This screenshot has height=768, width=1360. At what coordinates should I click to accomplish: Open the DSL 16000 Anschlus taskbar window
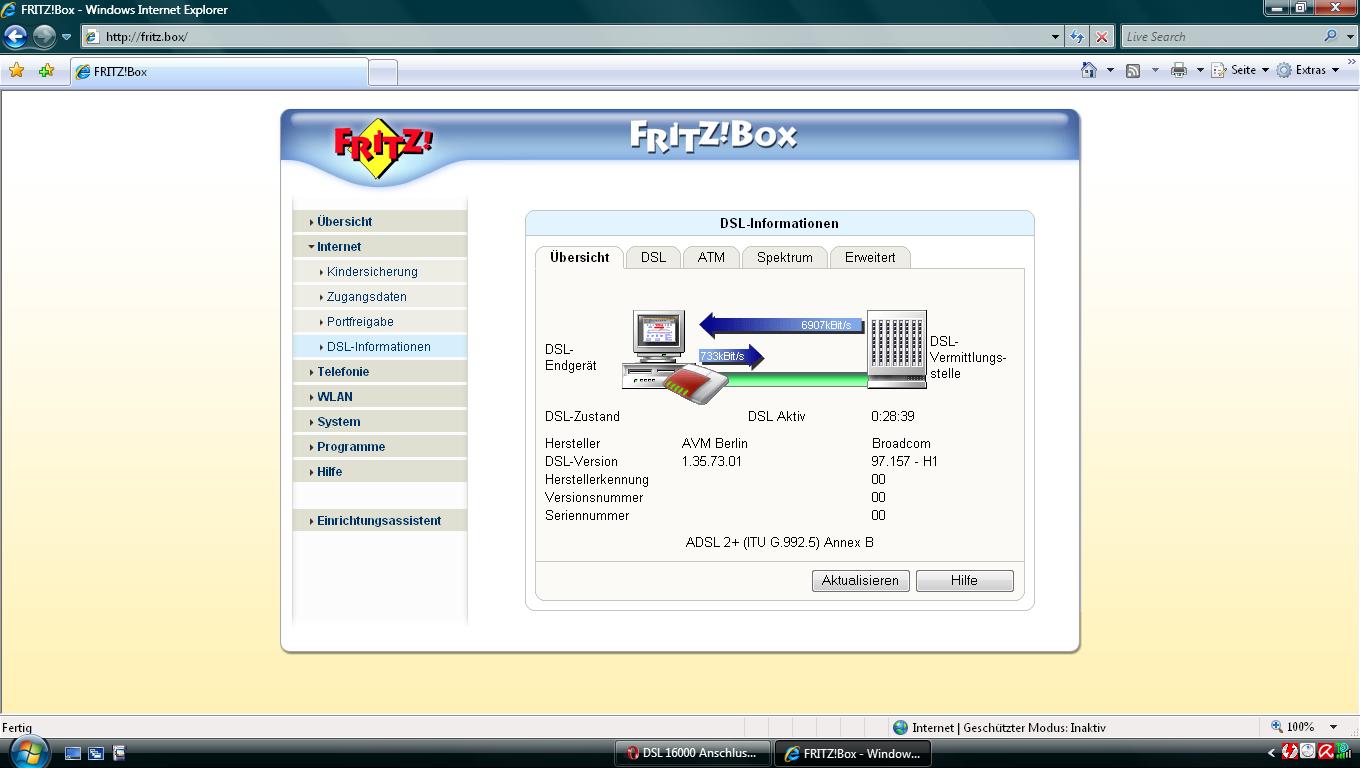click(x=692, y=753)
